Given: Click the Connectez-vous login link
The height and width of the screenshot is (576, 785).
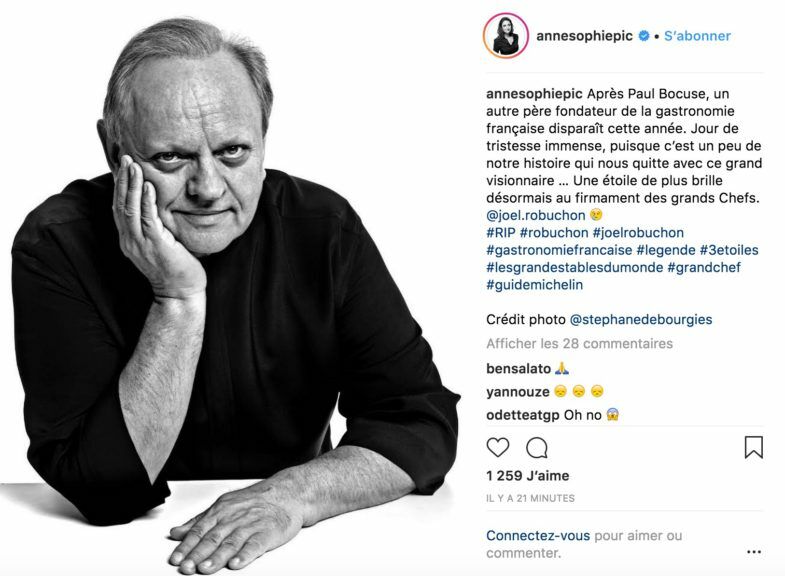Looking at the screenshot, I should coord(538,535).
